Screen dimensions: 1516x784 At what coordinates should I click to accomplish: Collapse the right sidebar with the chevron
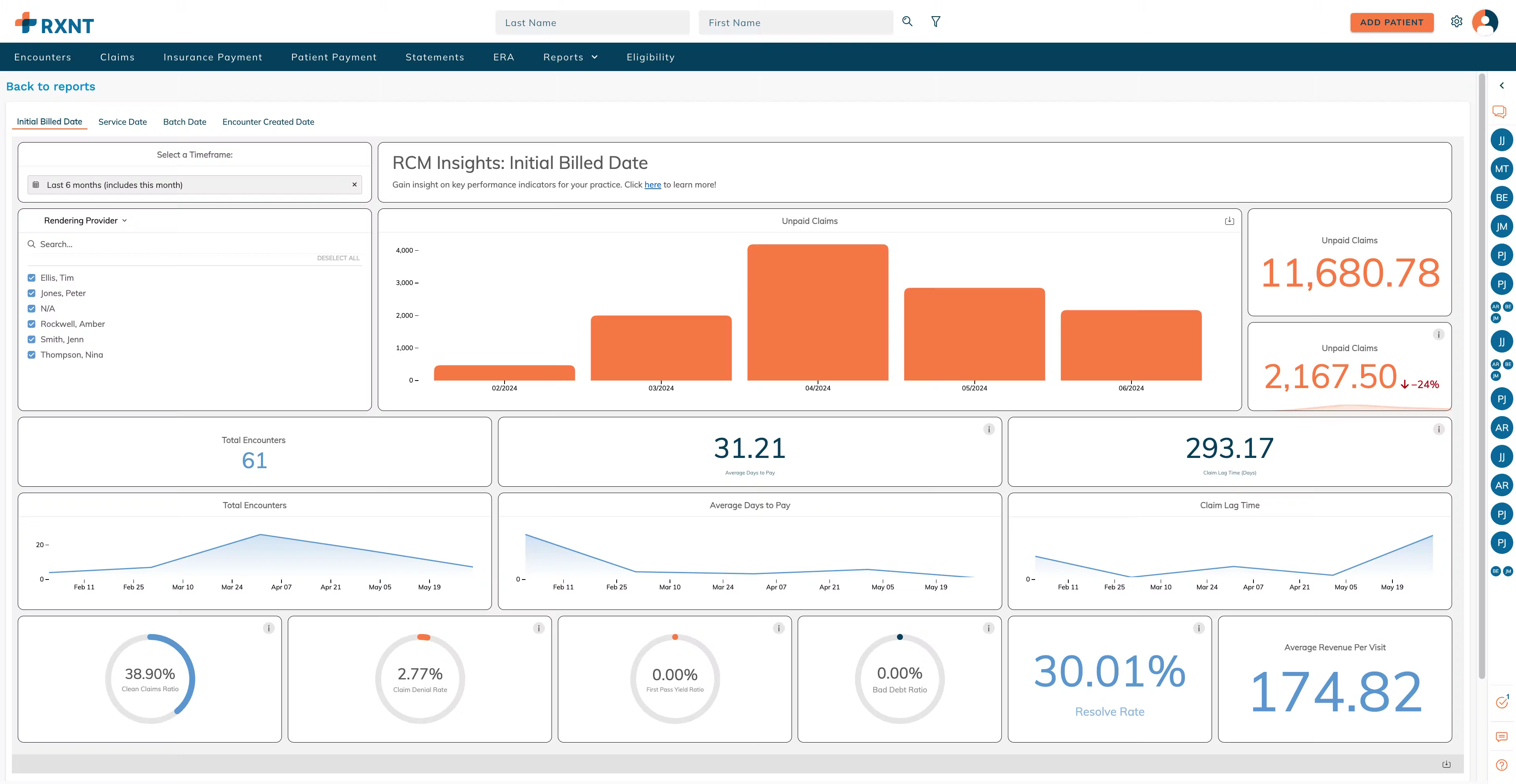pyautogui.click(x=1501, y=86)
